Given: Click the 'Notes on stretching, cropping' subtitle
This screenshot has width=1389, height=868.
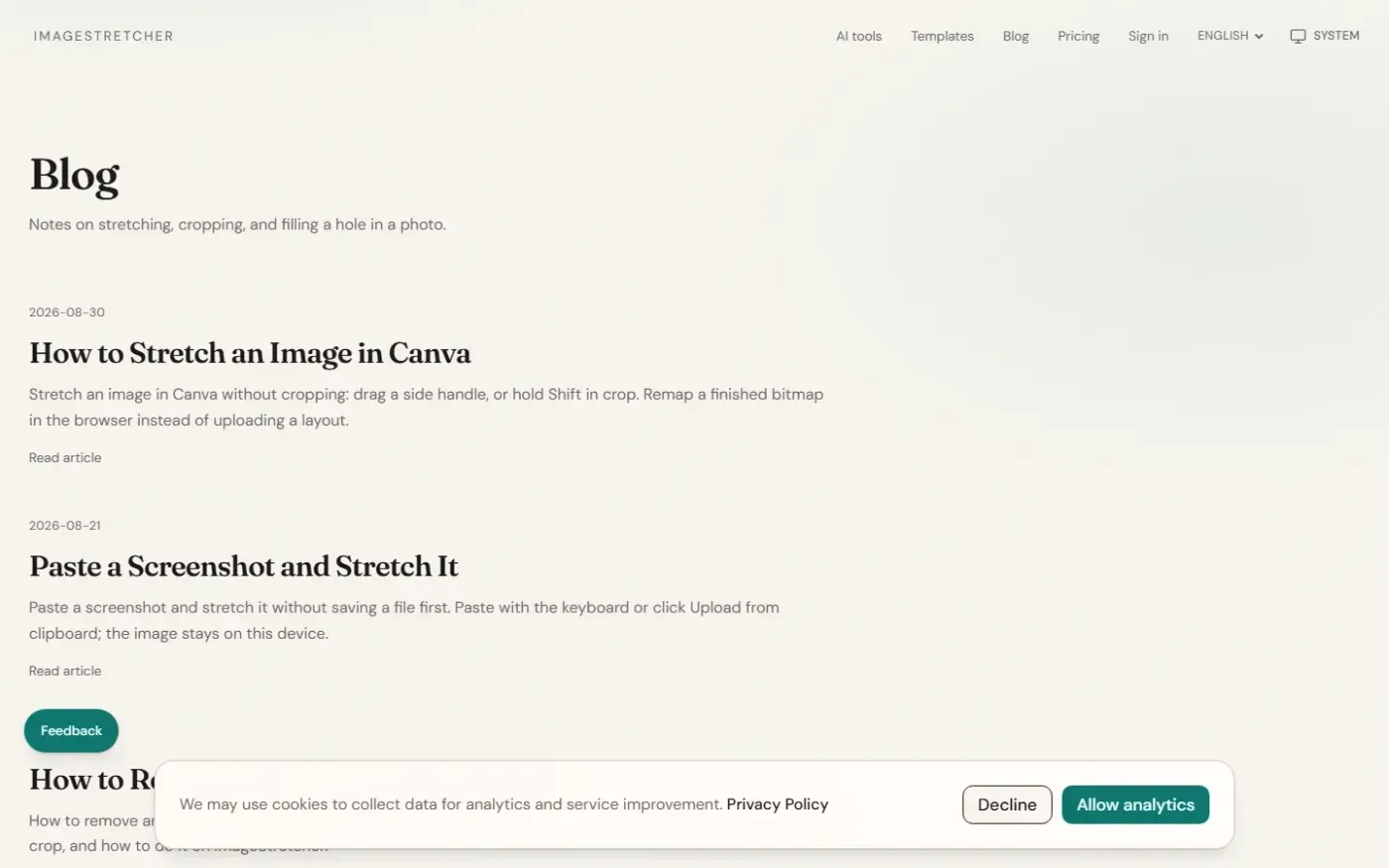Looking at the screenshot, I should tap(237, 224).
